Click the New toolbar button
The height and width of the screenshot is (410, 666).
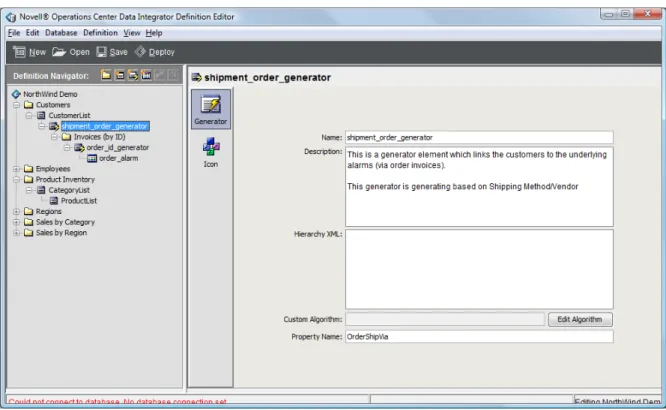(29, 52)
